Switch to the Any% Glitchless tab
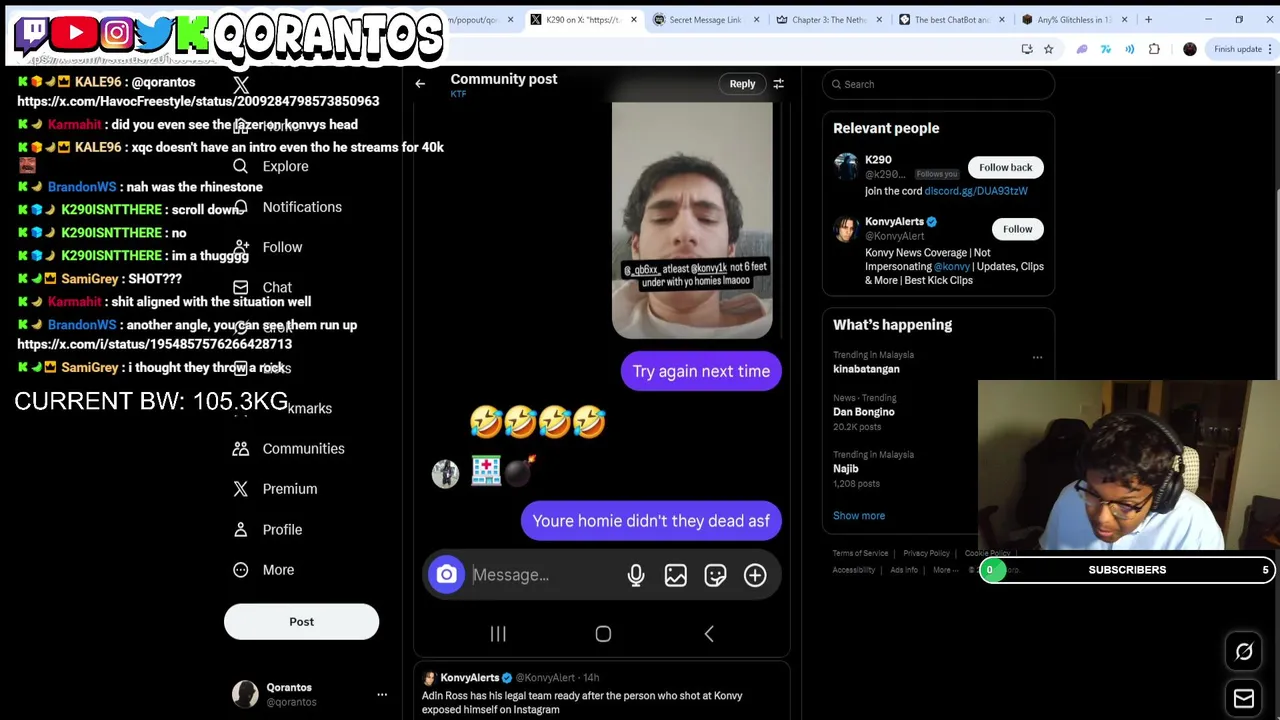This screenshot has width=1280, height=720. point(1072,19)
